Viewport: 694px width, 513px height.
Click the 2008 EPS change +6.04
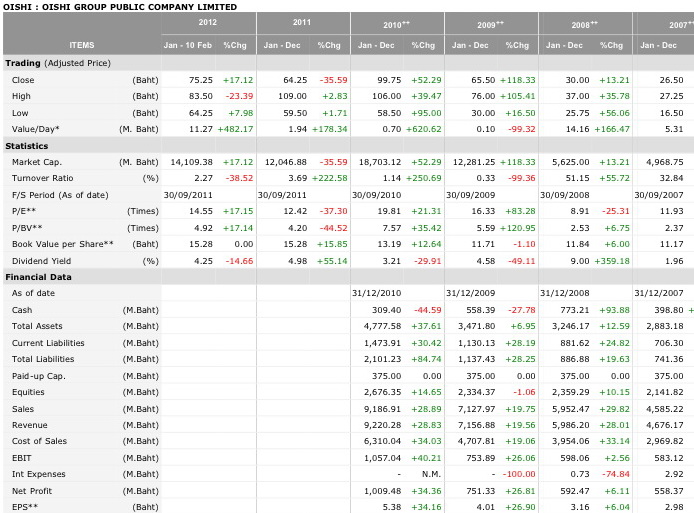click(617, 507)
